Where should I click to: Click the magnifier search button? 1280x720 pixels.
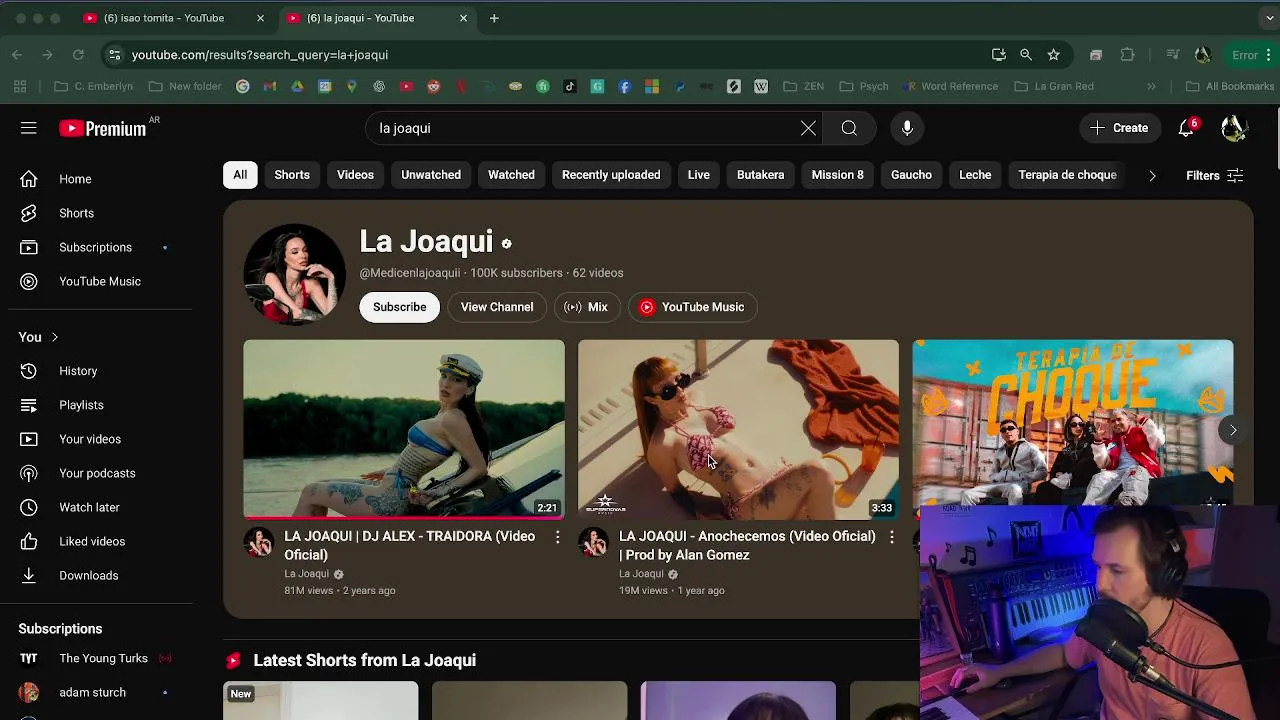849,128
